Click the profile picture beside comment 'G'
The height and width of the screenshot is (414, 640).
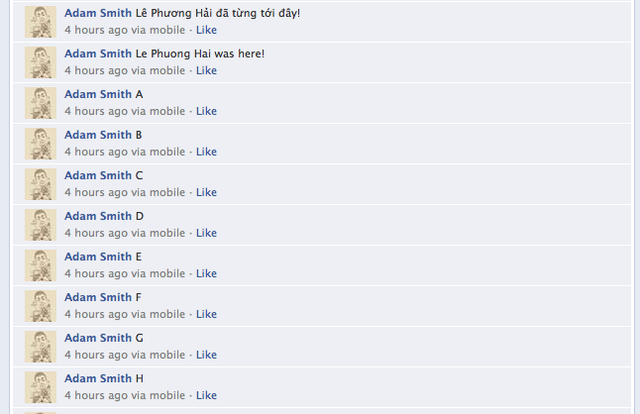[40, 347]
